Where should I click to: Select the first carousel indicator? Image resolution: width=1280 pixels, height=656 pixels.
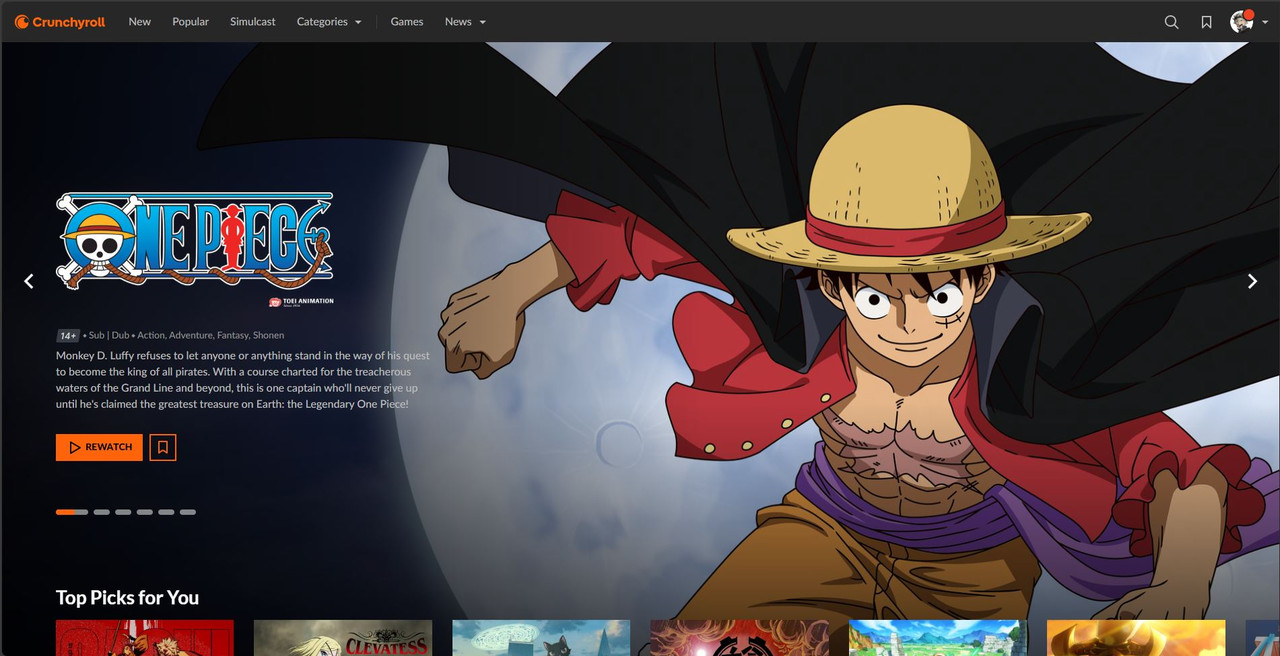coord(72,512)
